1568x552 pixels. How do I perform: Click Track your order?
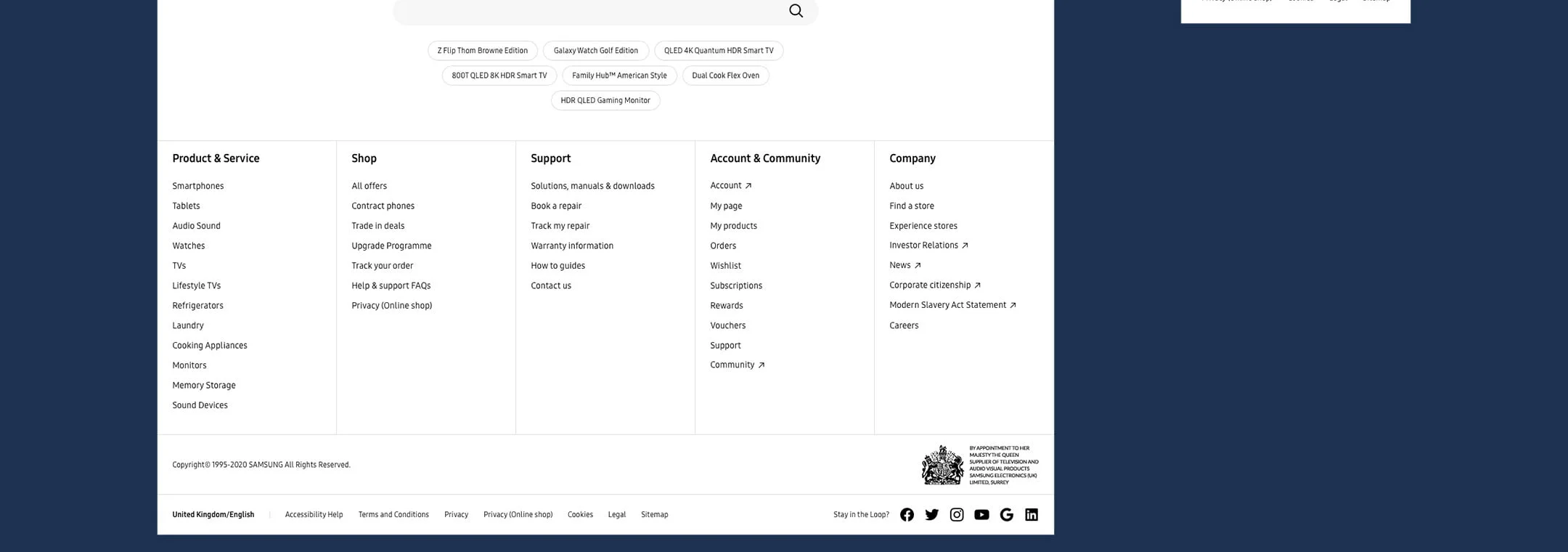383,266
